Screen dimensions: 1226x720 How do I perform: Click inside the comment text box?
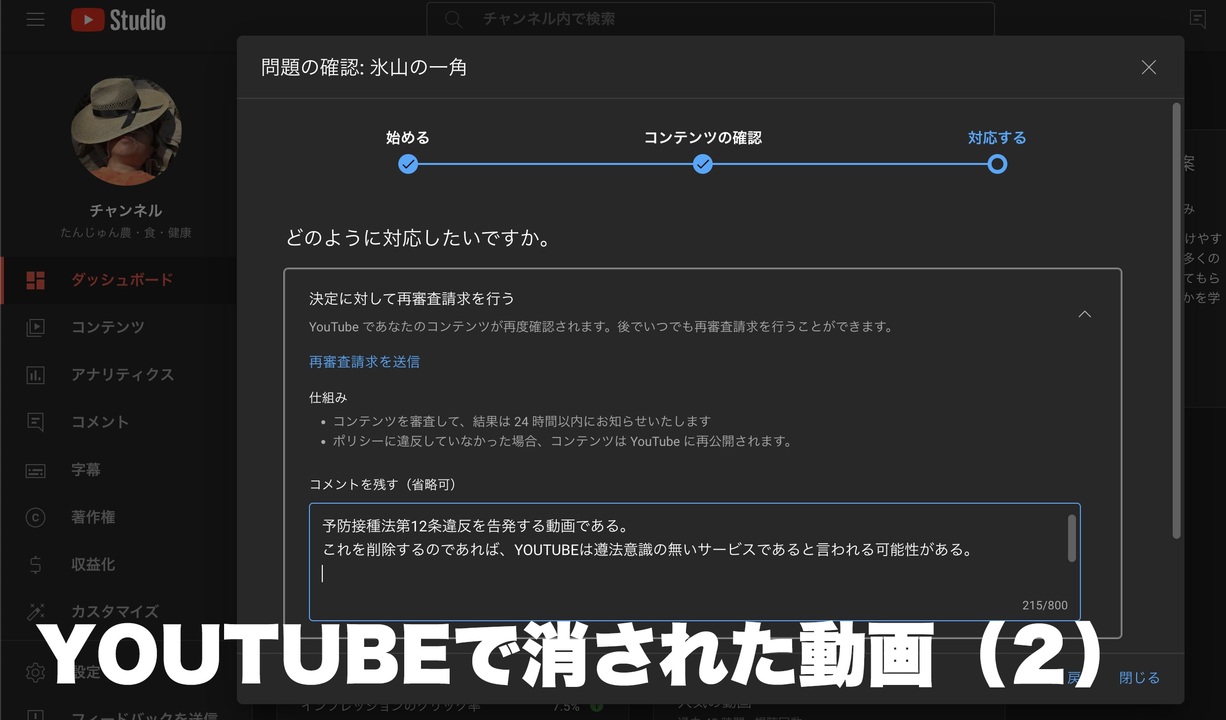(695, 562)
